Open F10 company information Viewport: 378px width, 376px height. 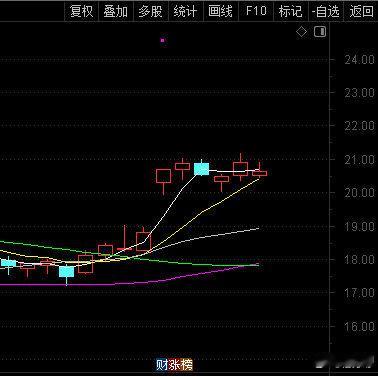pos(256,11)
